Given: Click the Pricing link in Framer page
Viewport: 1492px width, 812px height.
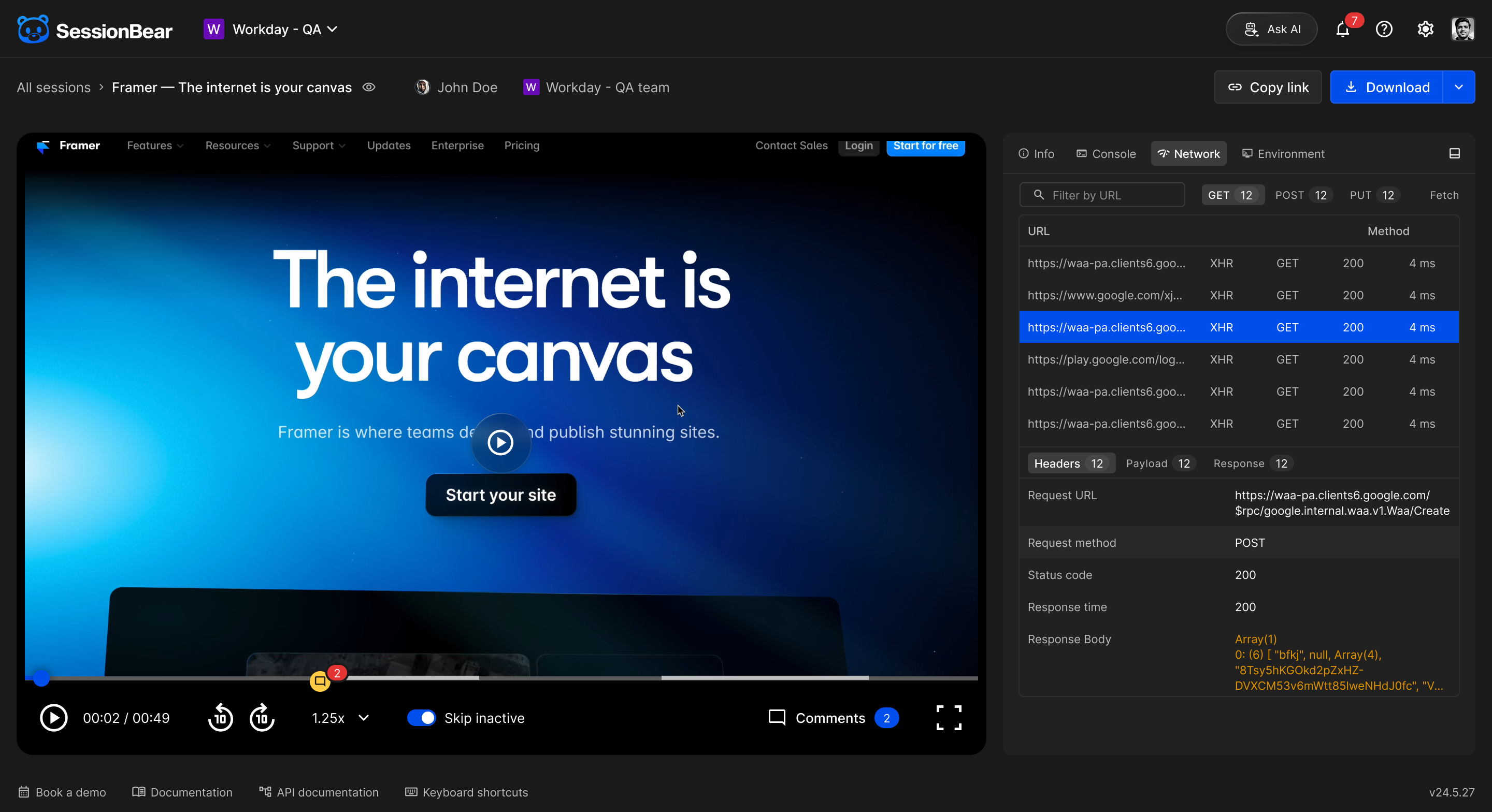Looking at the screenshot, I should click(522, 146).
